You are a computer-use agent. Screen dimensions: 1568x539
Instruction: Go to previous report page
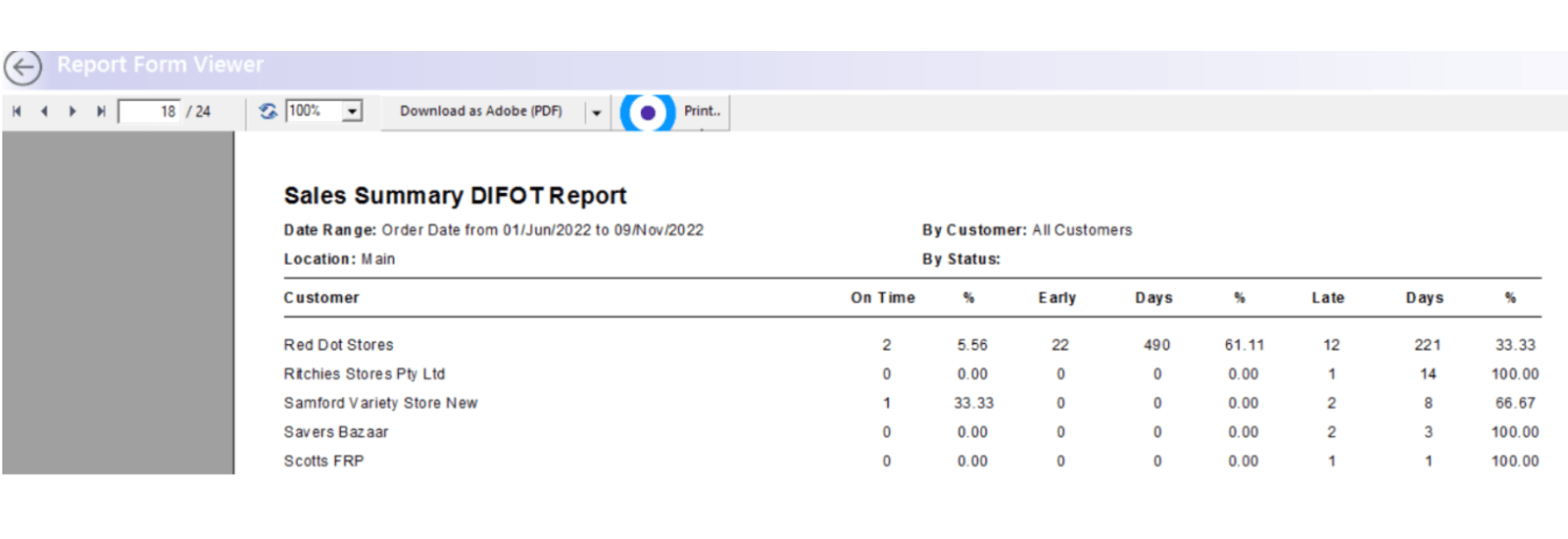44,112
